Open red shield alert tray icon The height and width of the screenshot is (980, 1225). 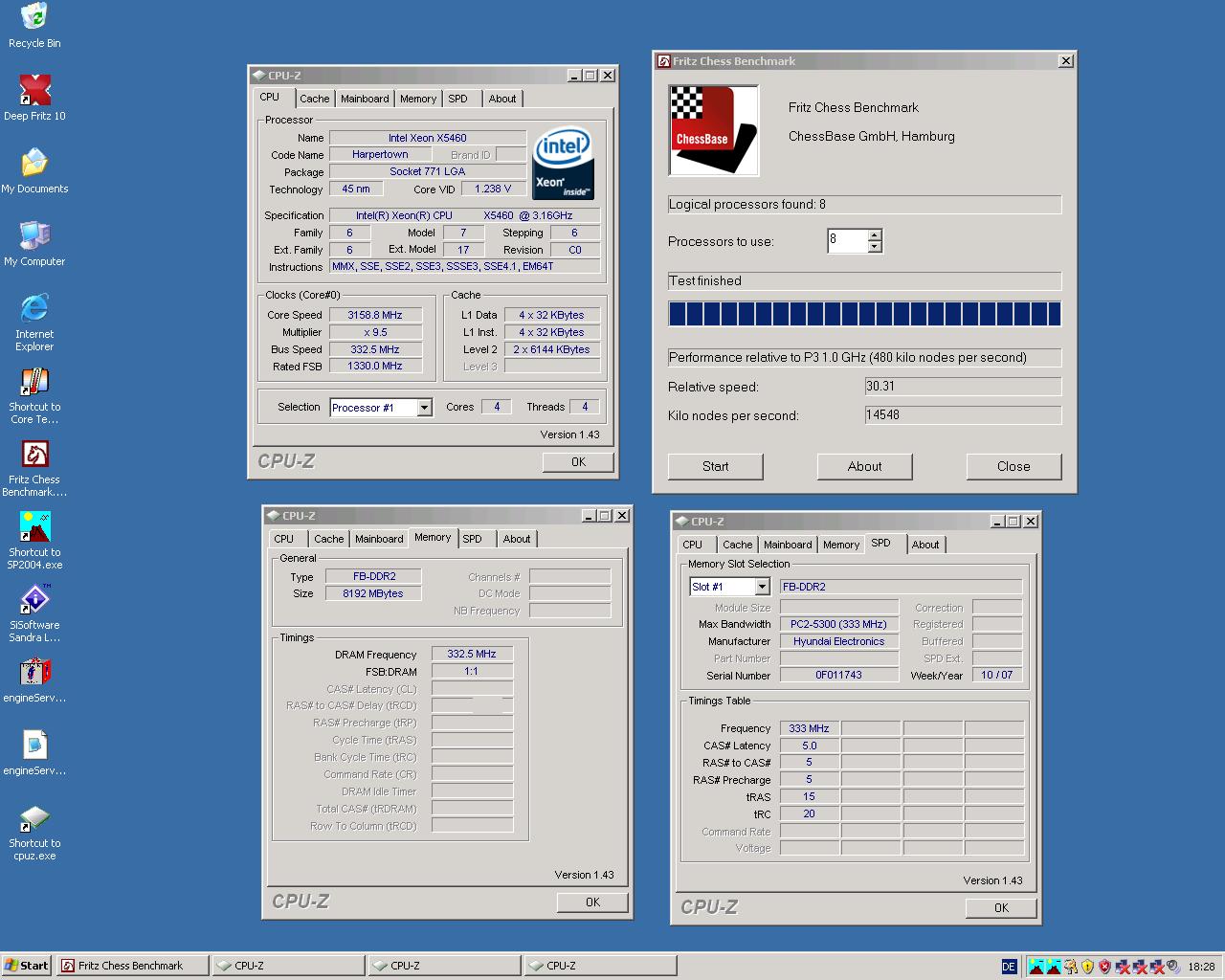(1104, 967)
